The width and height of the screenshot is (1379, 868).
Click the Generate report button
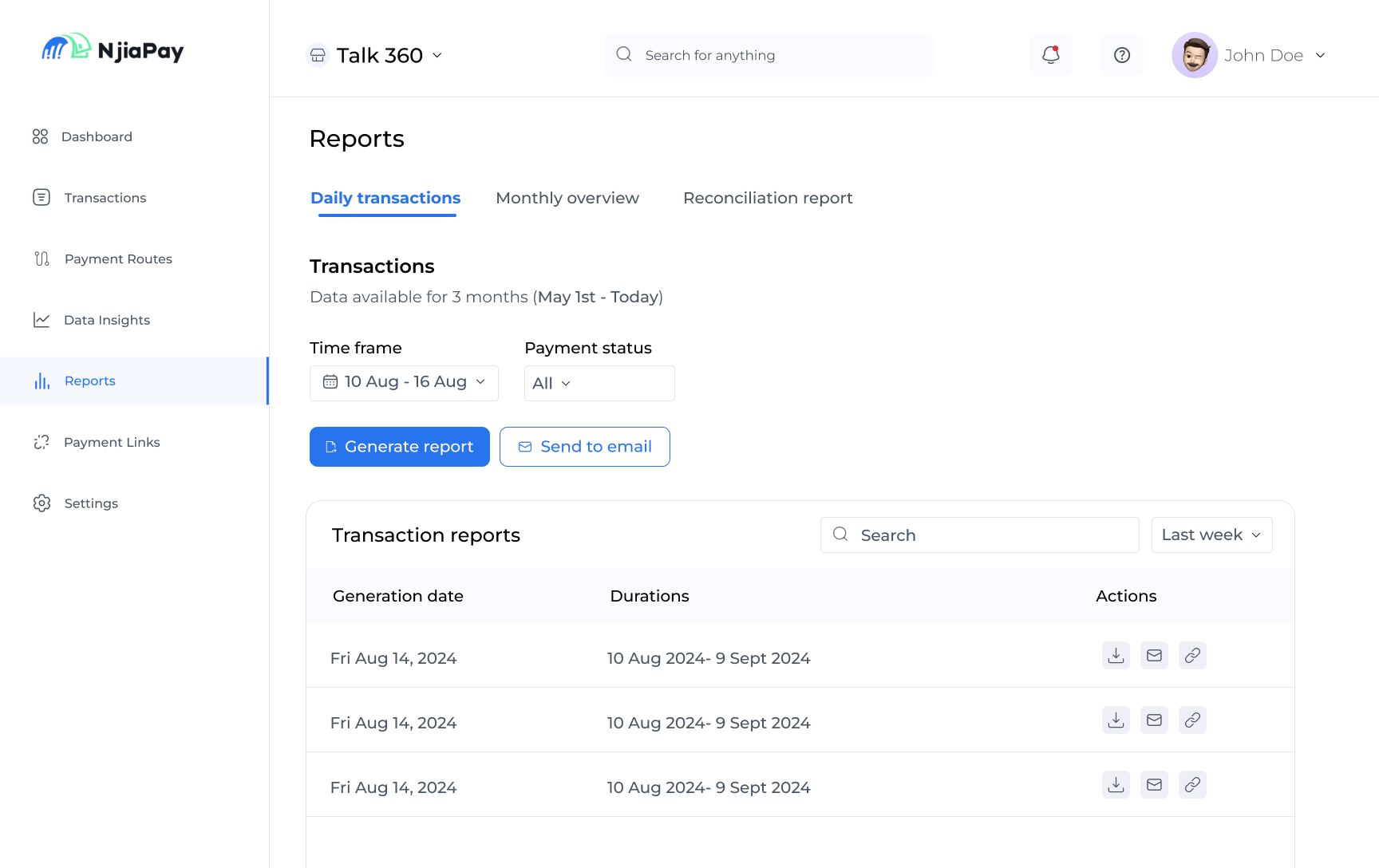click(400, 447)
